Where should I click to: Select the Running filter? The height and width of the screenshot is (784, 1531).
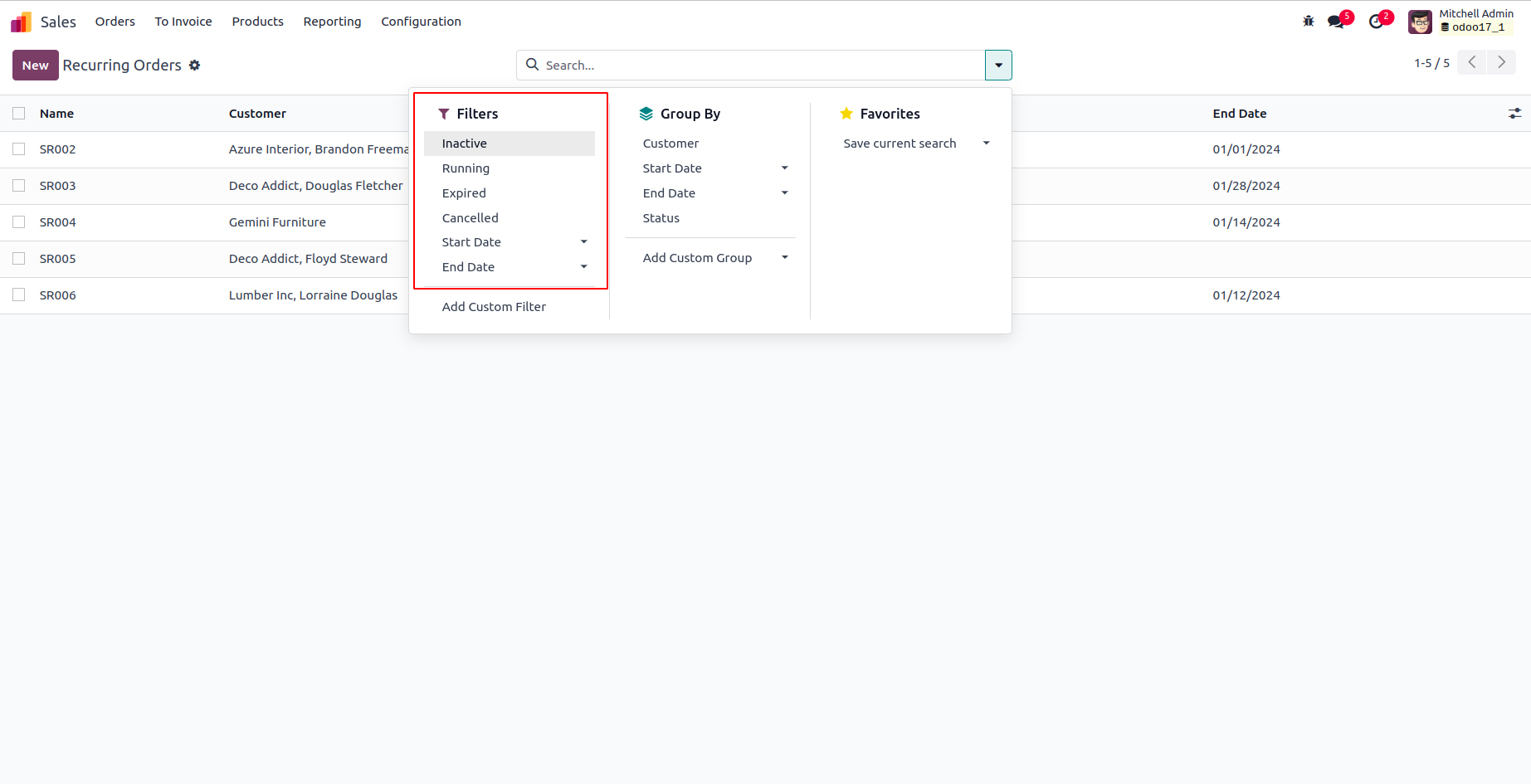pyautogui.click(x=466, y=168)
